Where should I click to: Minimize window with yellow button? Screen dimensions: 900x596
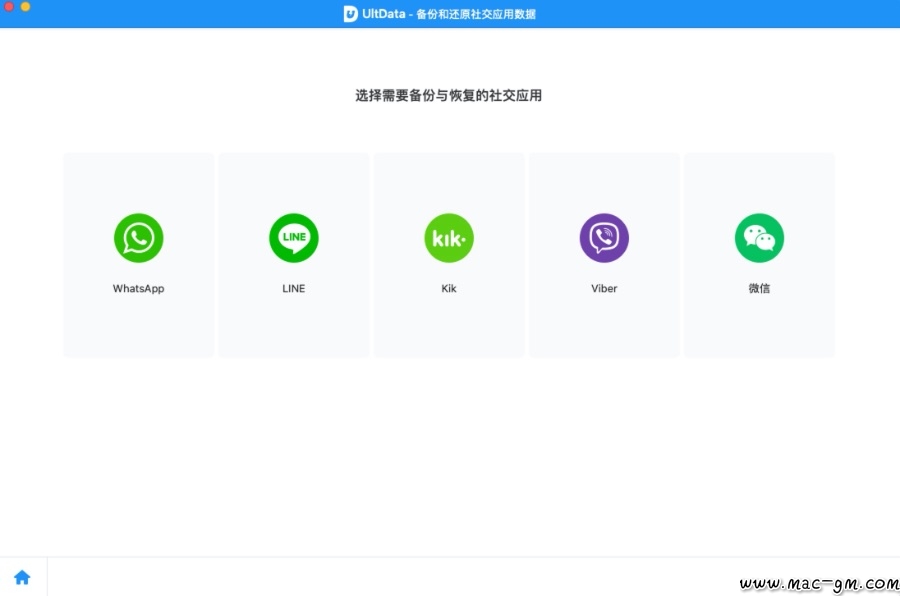pos(25,6)
